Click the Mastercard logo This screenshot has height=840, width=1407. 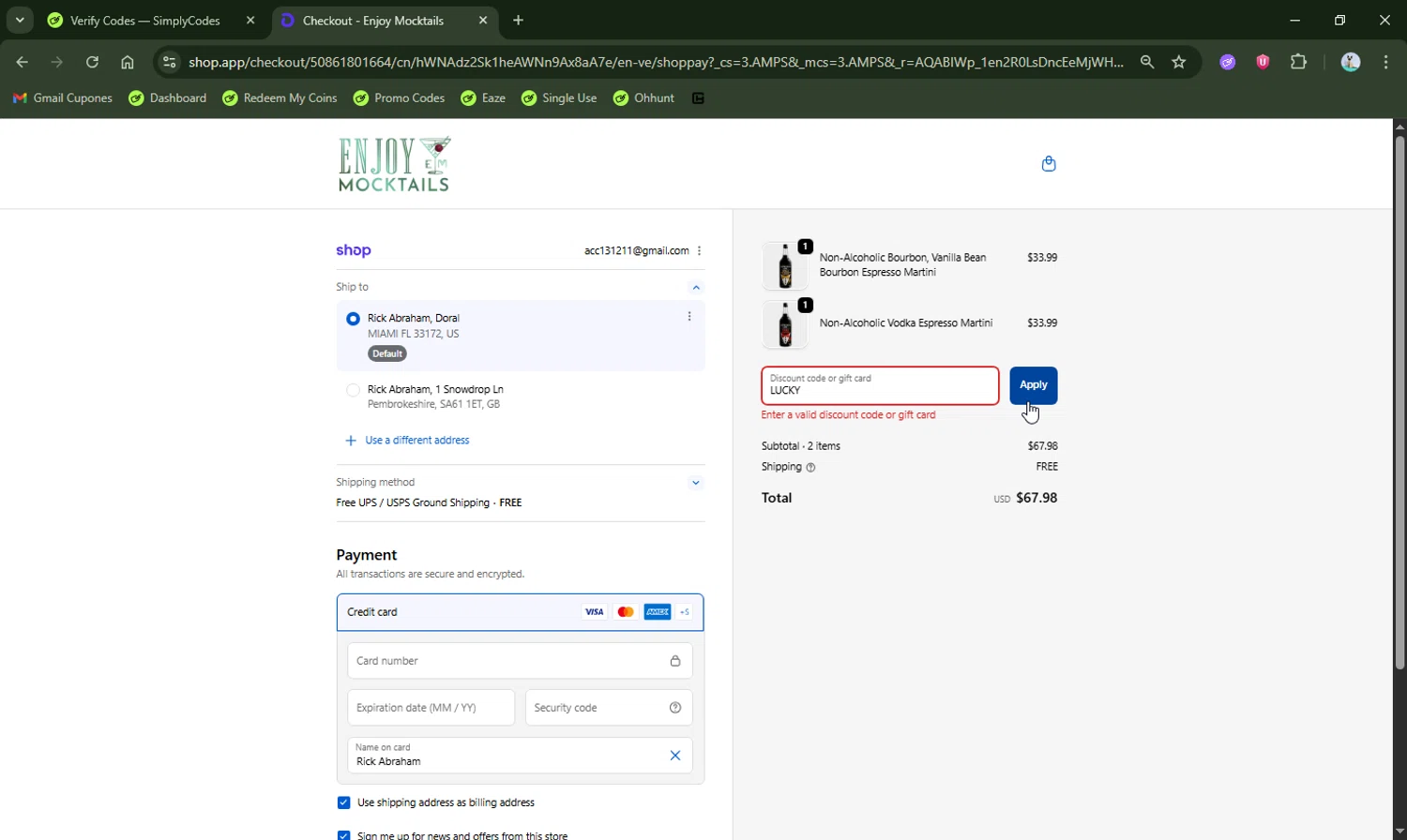tap(626, 612)
